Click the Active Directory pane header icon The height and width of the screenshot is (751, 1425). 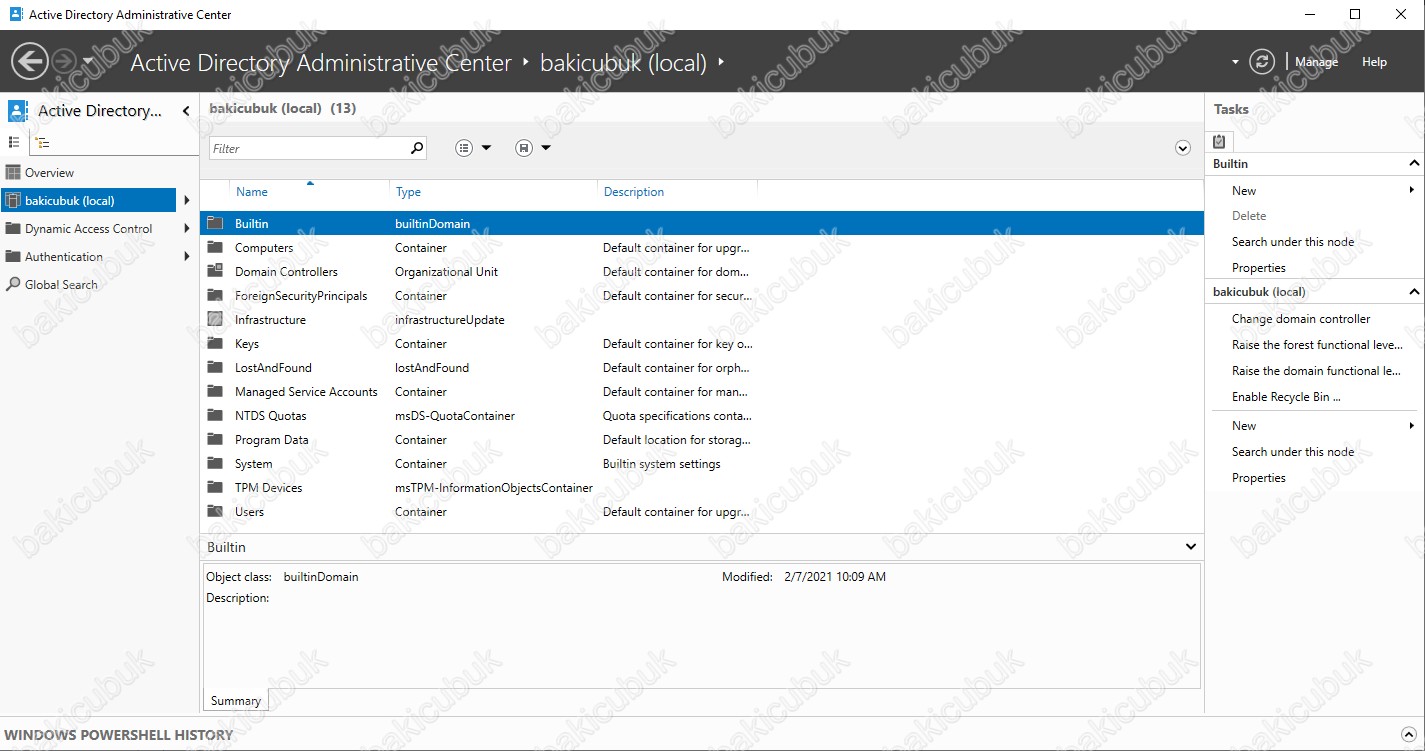17,111
